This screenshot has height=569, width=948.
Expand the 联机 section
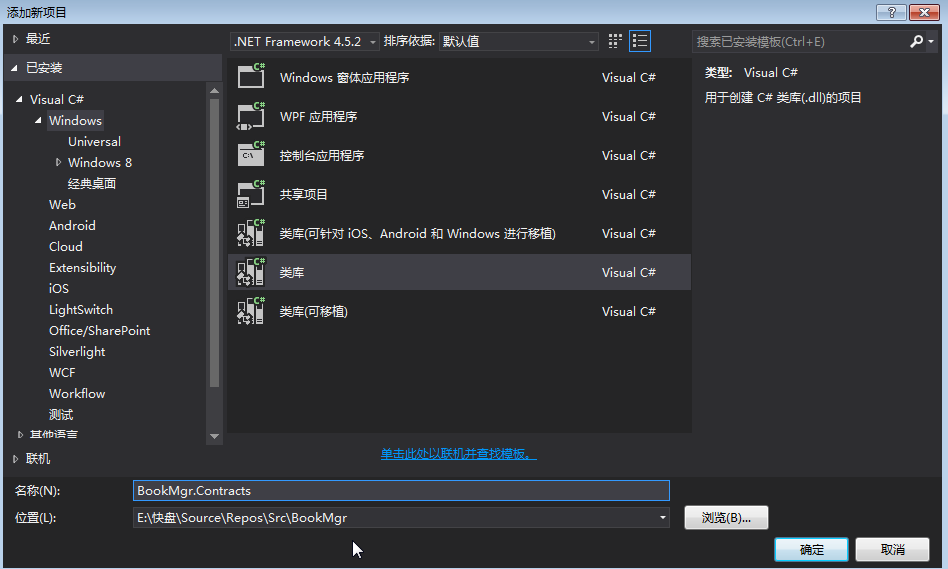click(x=16, y=459)
